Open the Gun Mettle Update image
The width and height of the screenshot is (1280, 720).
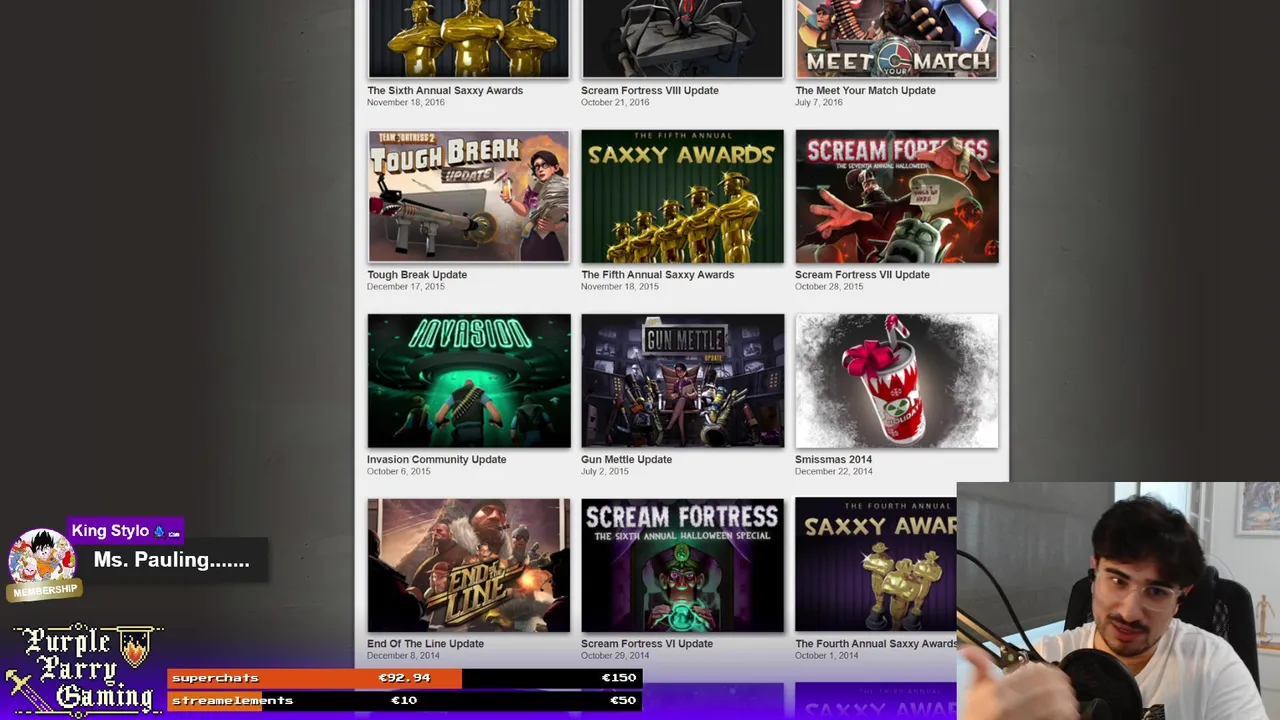682,381
